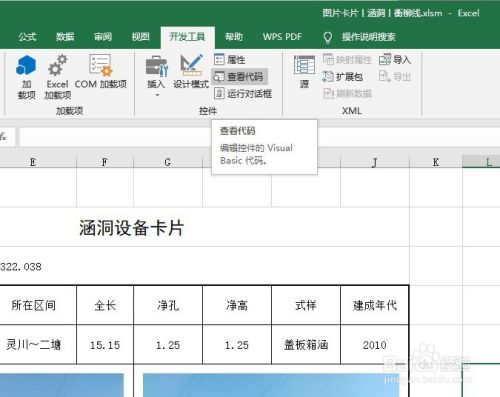Open the 插入 controls toolbox
This screenshot has height=397, width=500.
click(x=156, y=77)
